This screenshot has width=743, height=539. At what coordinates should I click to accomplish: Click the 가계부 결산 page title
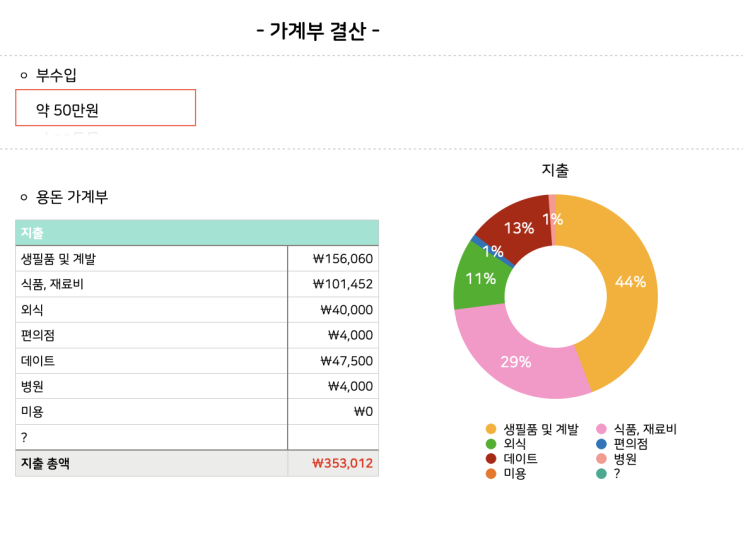tap(318, 31)
